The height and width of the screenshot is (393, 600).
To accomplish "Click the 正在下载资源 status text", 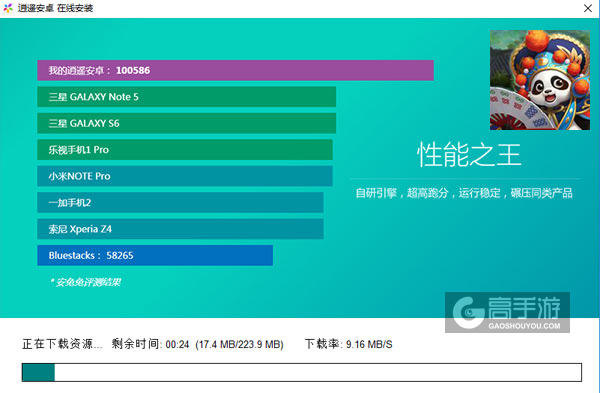I will tap(62, 344).
